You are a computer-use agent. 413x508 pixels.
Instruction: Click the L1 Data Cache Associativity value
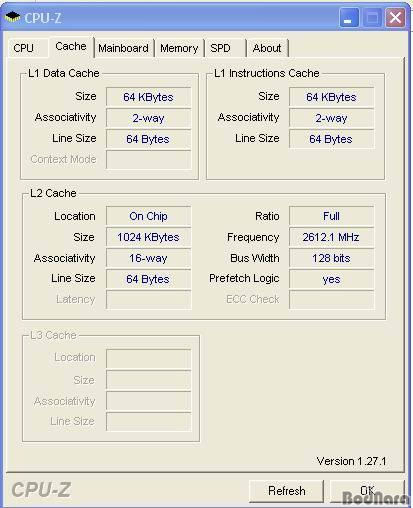pos(148,118)
